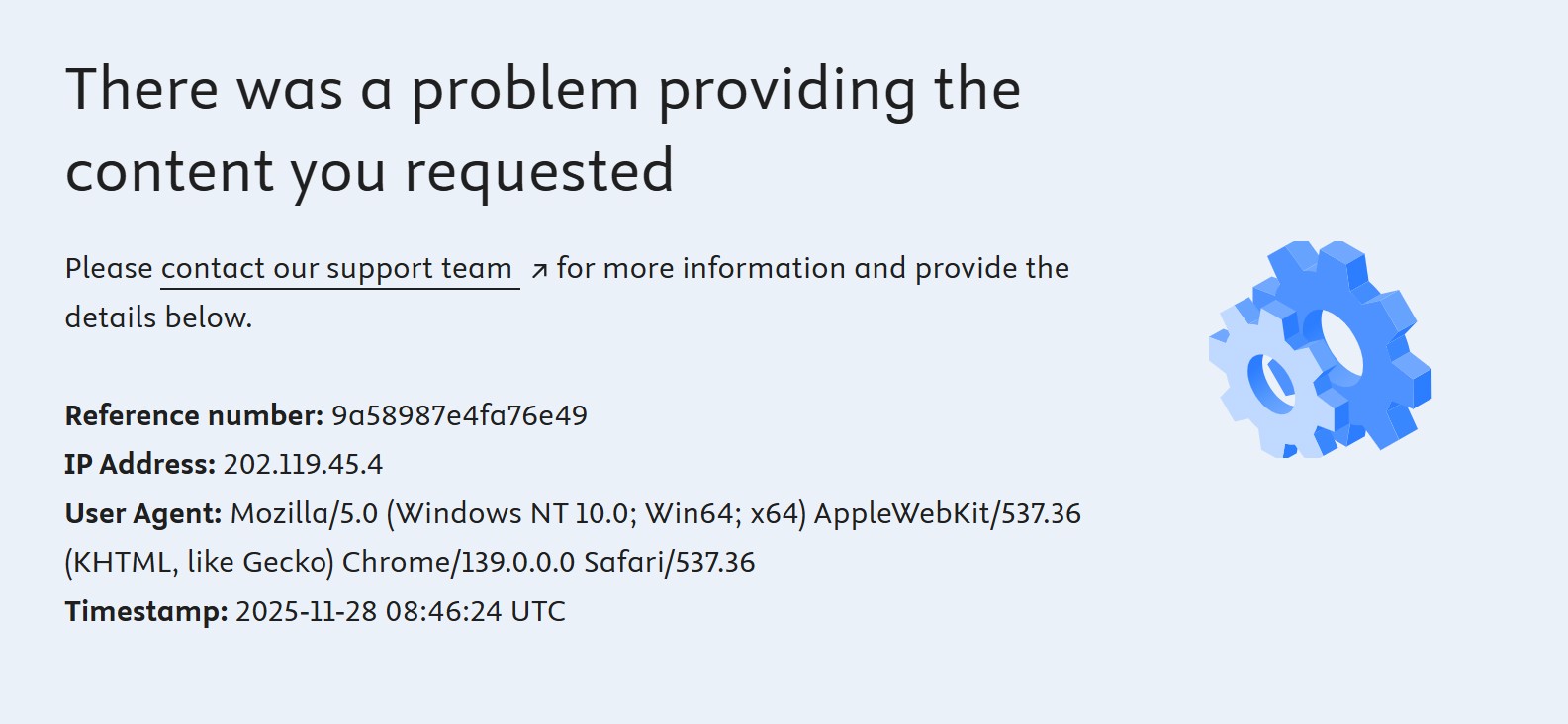1568x724 pixels.
Task: Click the external link arrow icon
Action: tap(539, 270)
